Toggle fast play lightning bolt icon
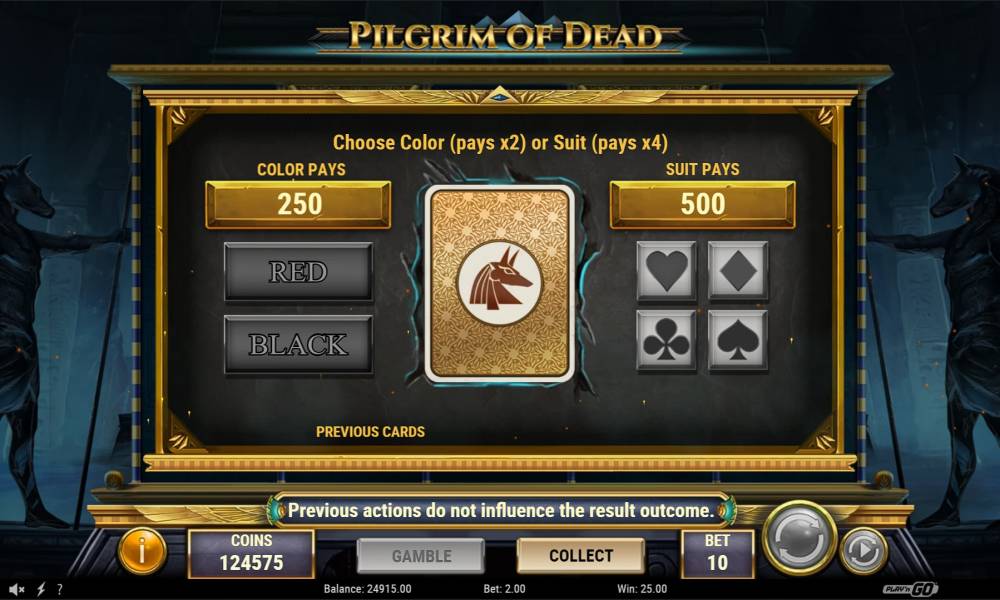This screenshot has height=600, width=1000. (41, 589)
